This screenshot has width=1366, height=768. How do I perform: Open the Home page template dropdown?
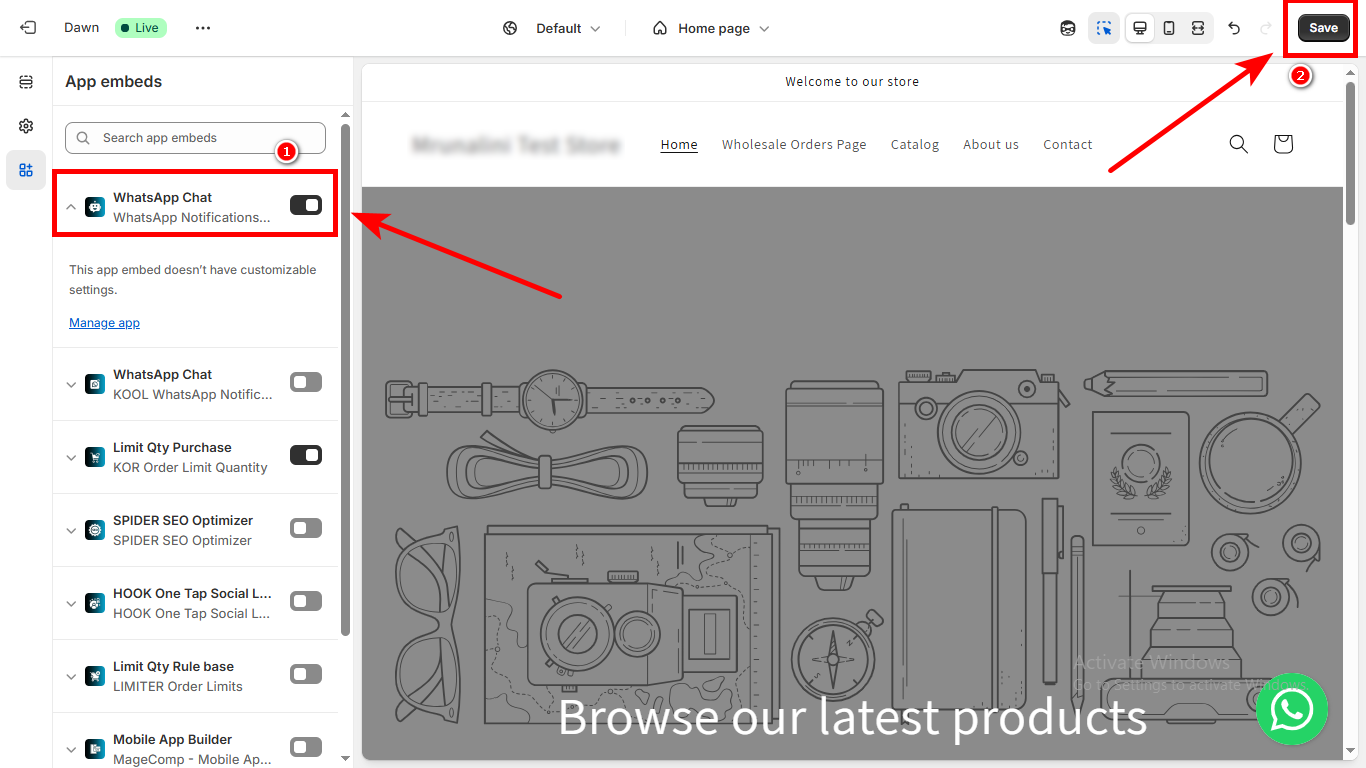click(x=711, y=28)
